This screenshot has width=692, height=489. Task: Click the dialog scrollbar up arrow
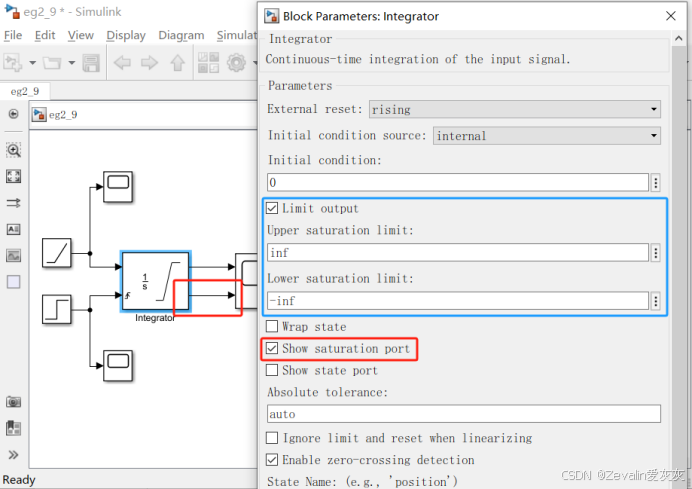click(679, 38)
